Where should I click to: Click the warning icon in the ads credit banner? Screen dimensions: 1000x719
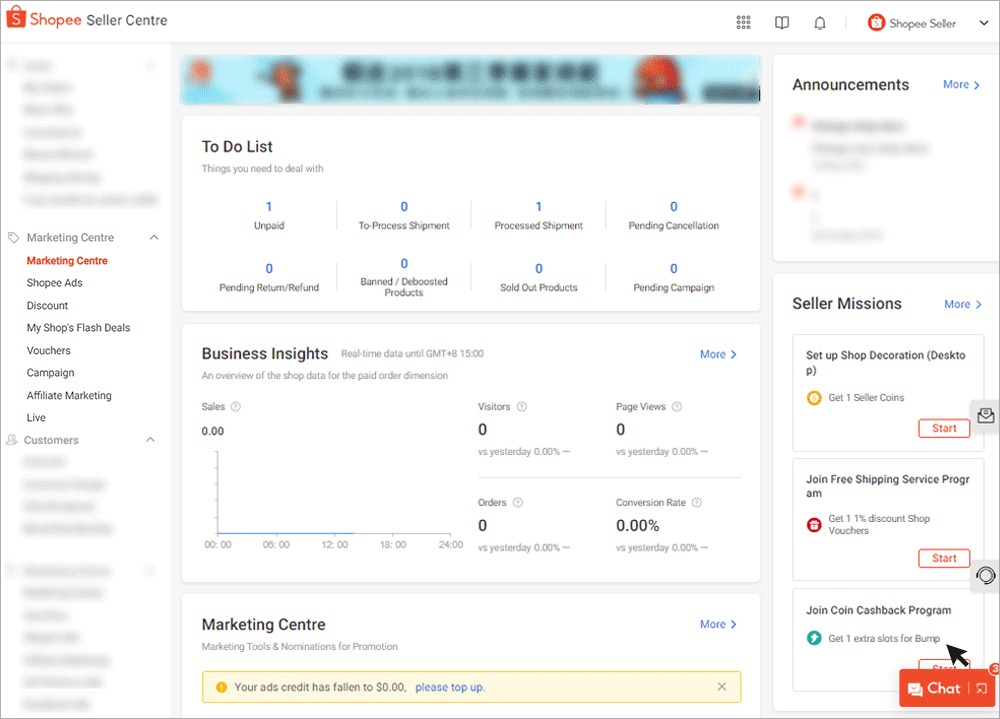pos(221,687)
